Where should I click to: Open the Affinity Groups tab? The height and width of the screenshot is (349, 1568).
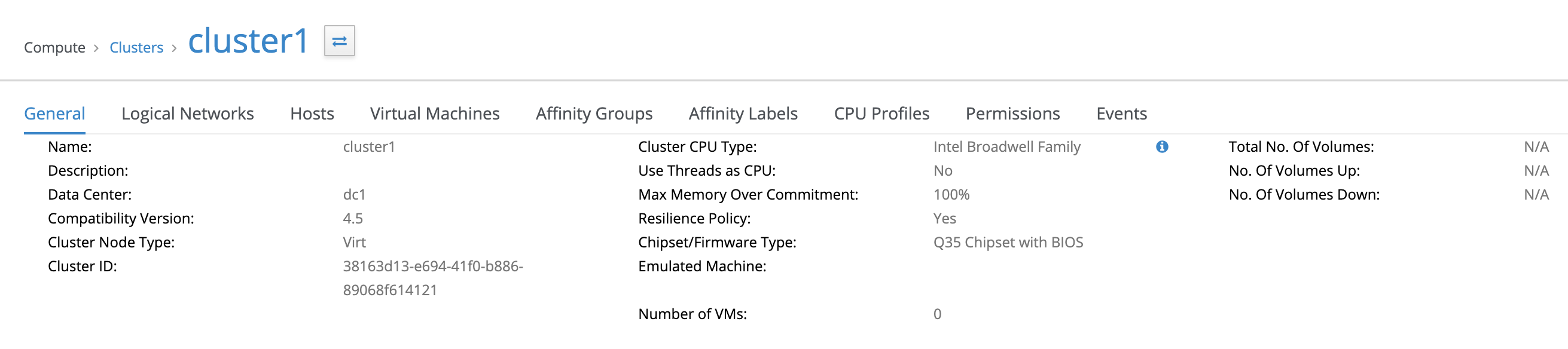(x=593, y=114)
